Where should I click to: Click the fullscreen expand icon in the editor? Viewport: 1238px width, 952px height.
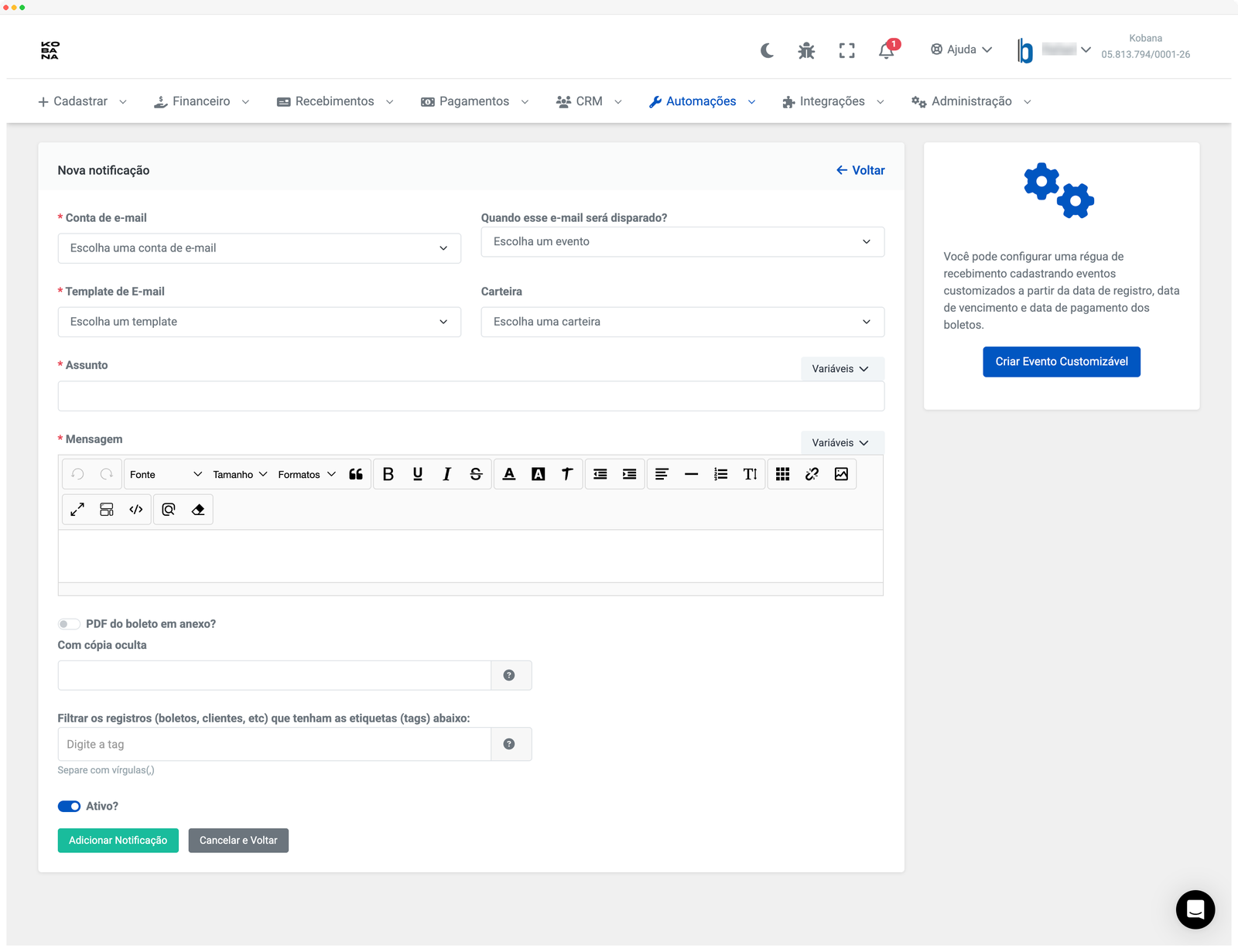click(x=77, y=509)
